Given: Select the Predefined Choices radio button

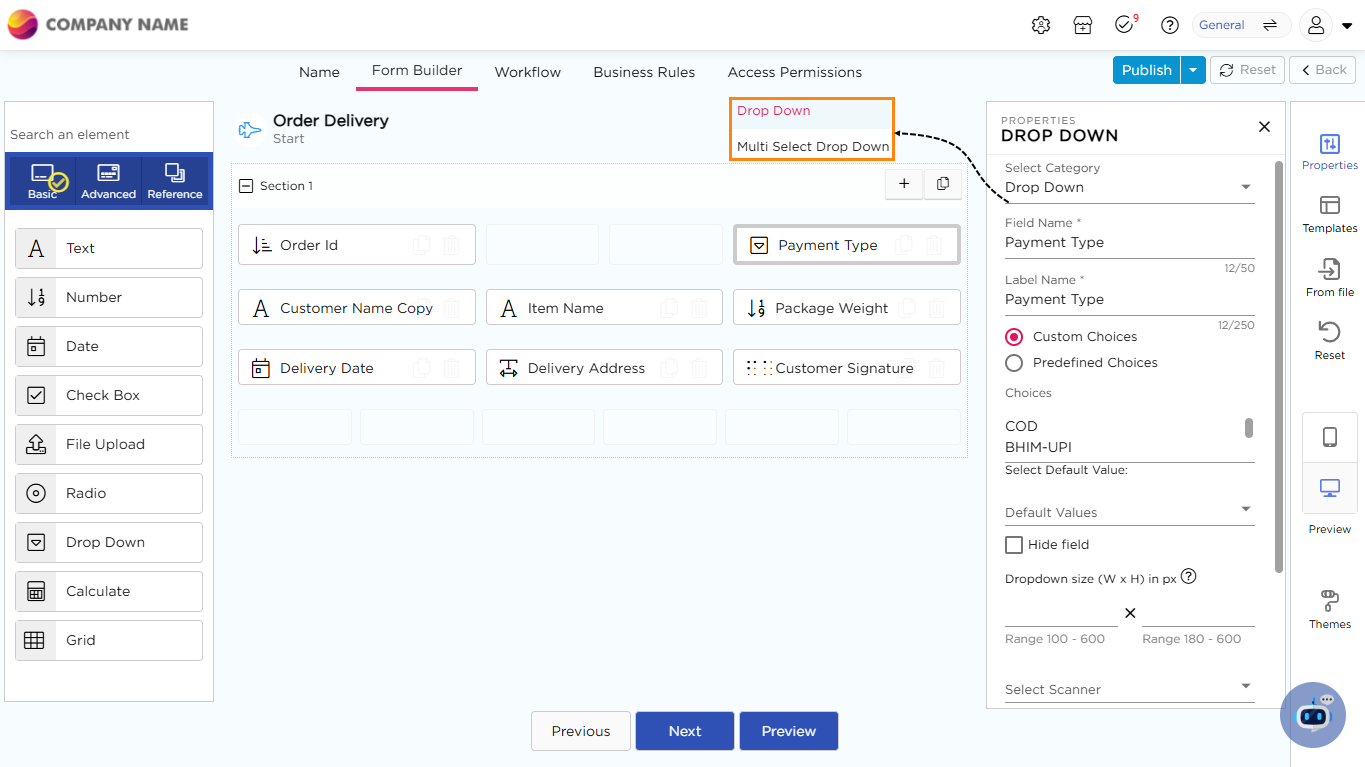Looking at the screenshot, I should tap(1014, 363).
